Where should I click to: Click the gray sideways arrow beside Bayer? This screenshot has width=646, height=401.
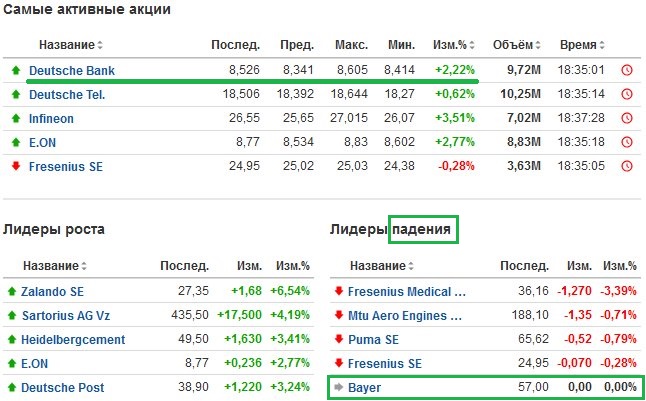click(x=339, y=387)
